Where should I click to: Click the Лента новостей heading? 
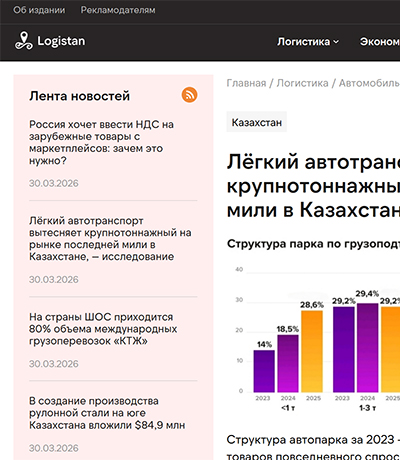79,96
